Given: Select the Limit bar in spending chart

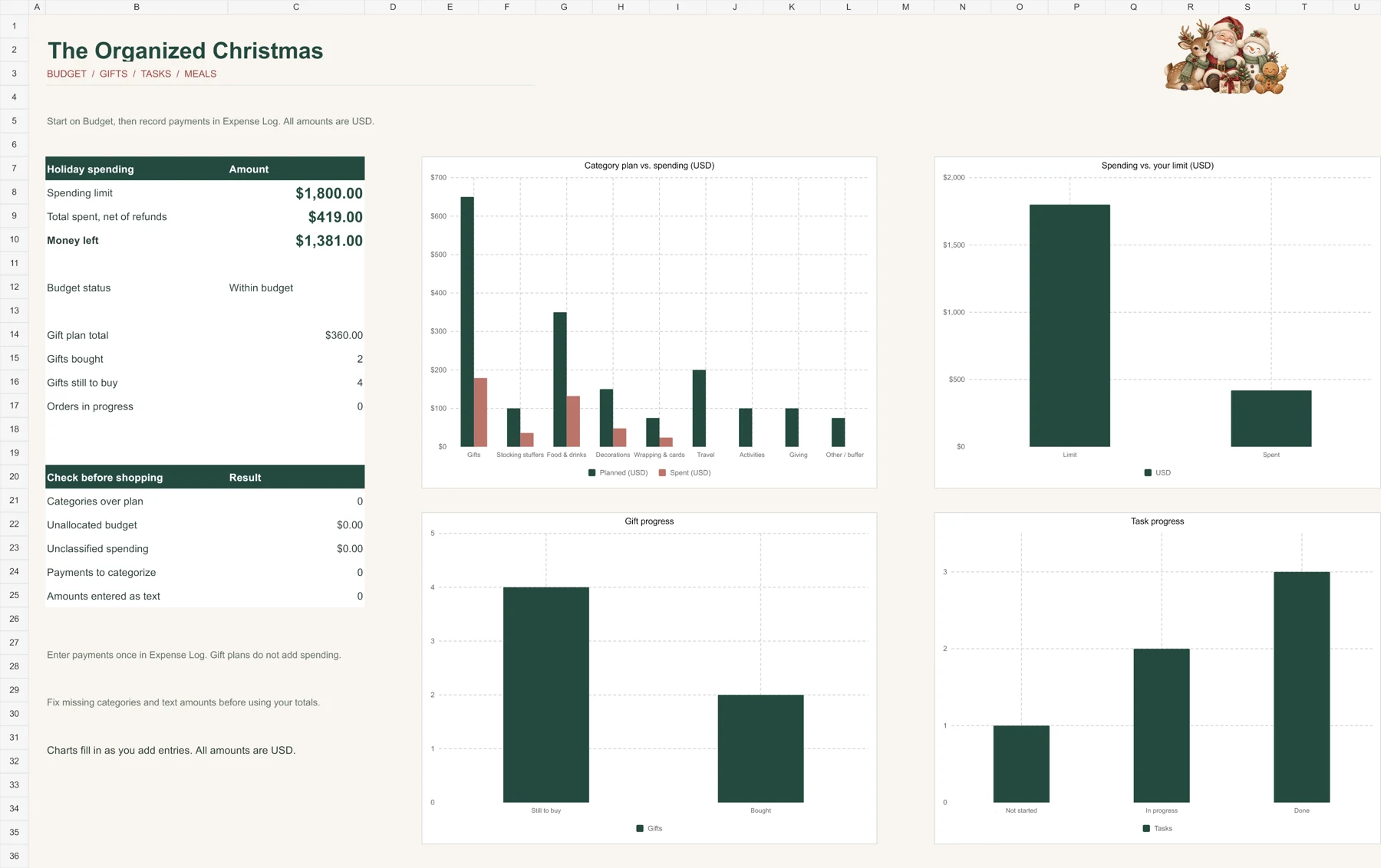Looking at the screenshot, I should pos(1070,326).
